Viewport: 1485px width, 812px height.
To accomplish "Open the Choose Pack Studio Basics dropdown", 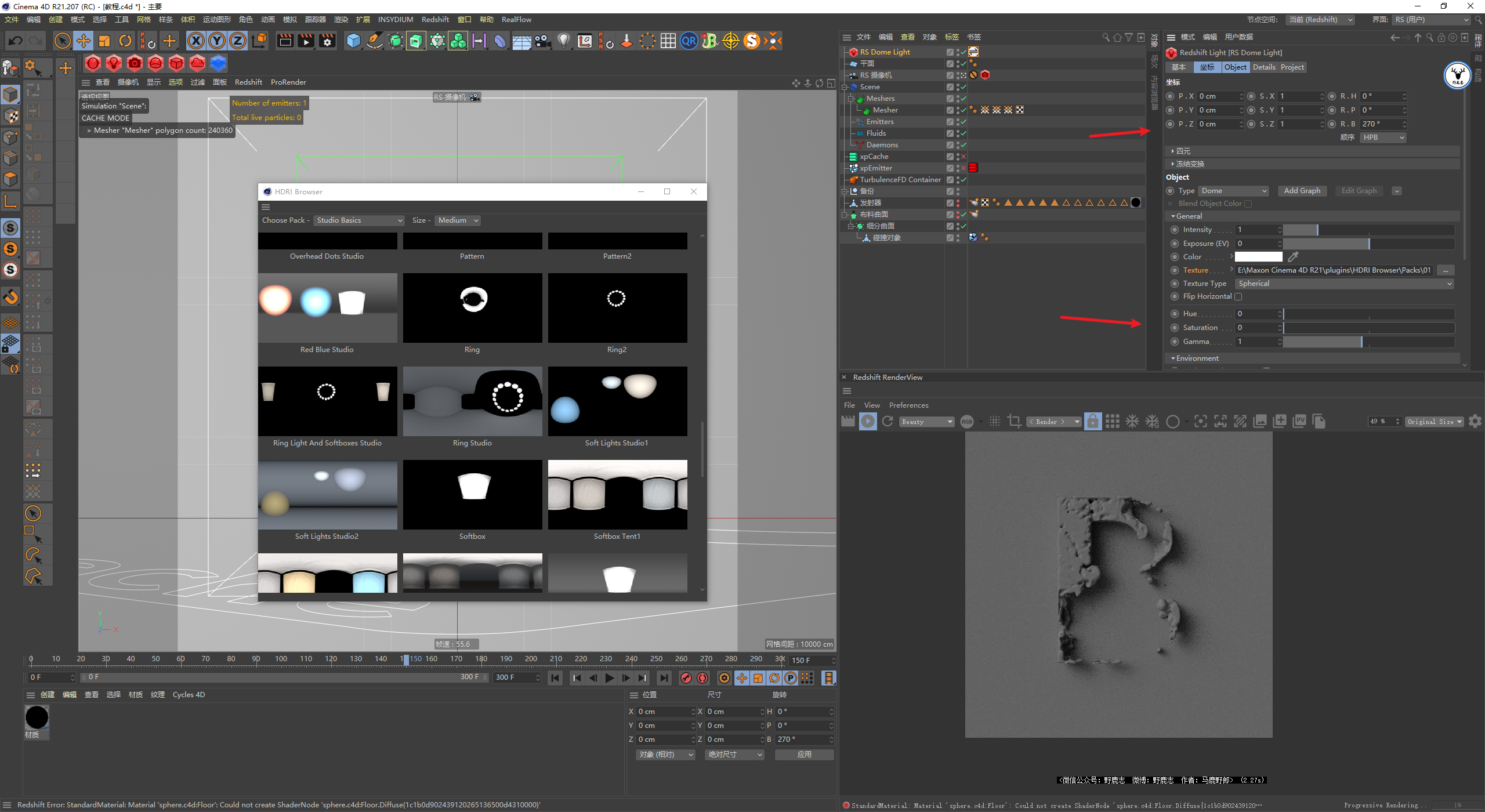I will click(x=358, y=220).
